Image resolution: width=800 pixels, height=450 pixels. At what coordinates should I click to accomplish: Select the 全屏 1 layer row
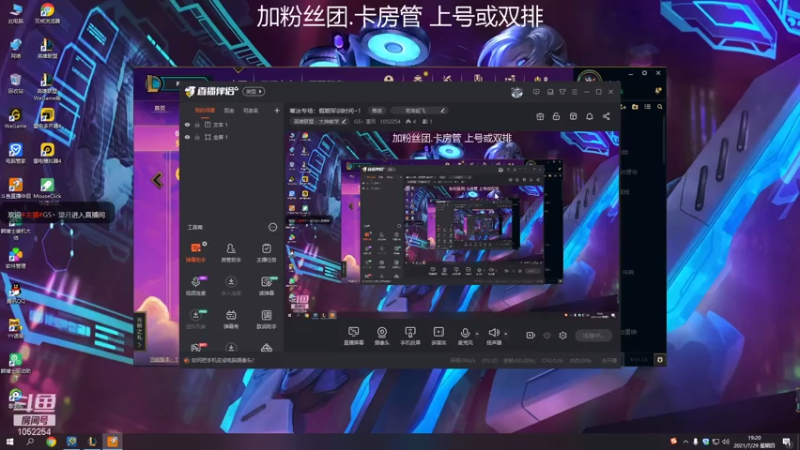[x=232, y=137]
